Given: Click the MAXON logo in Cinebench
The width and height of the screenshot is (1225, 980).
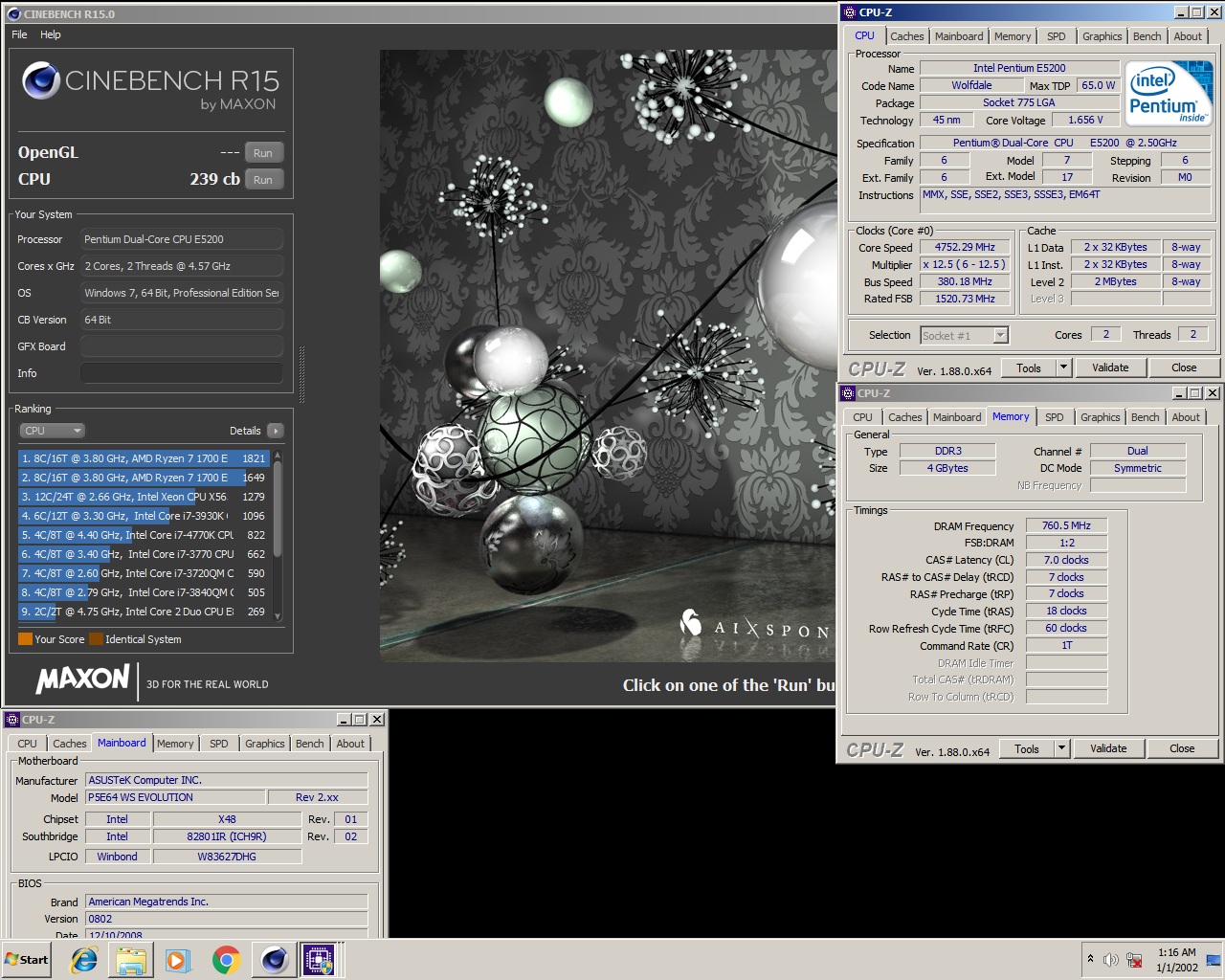Looking at the screenshot, I should (82, 679).
